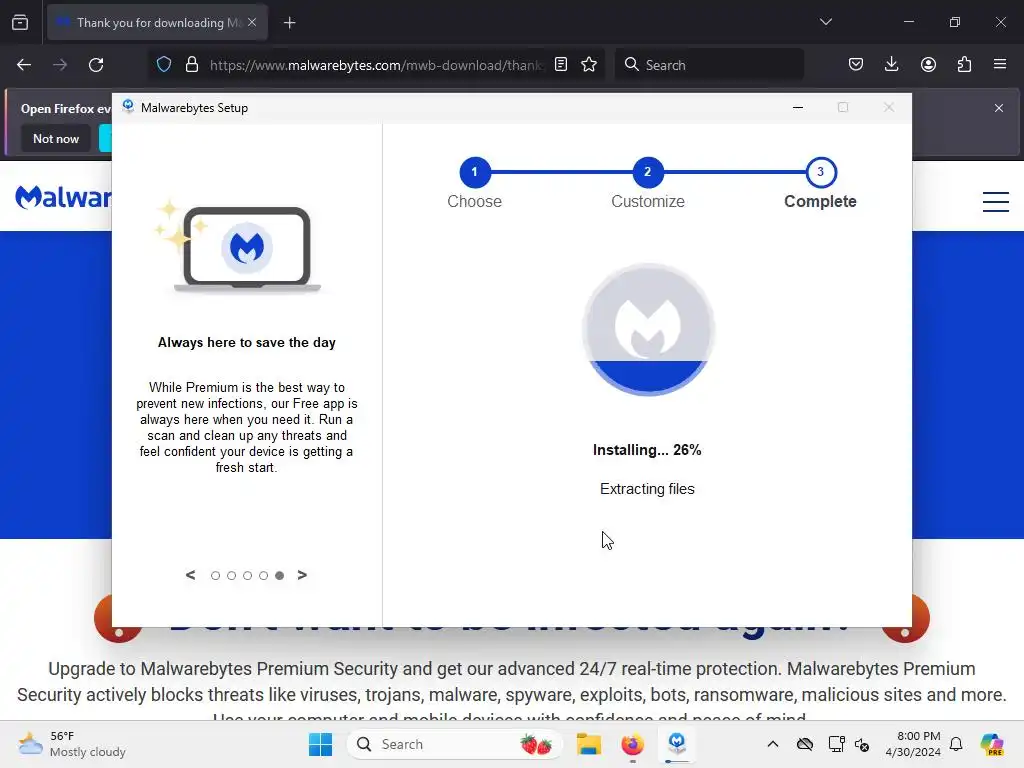Click Firefox back arrow button

click(24, 65)
